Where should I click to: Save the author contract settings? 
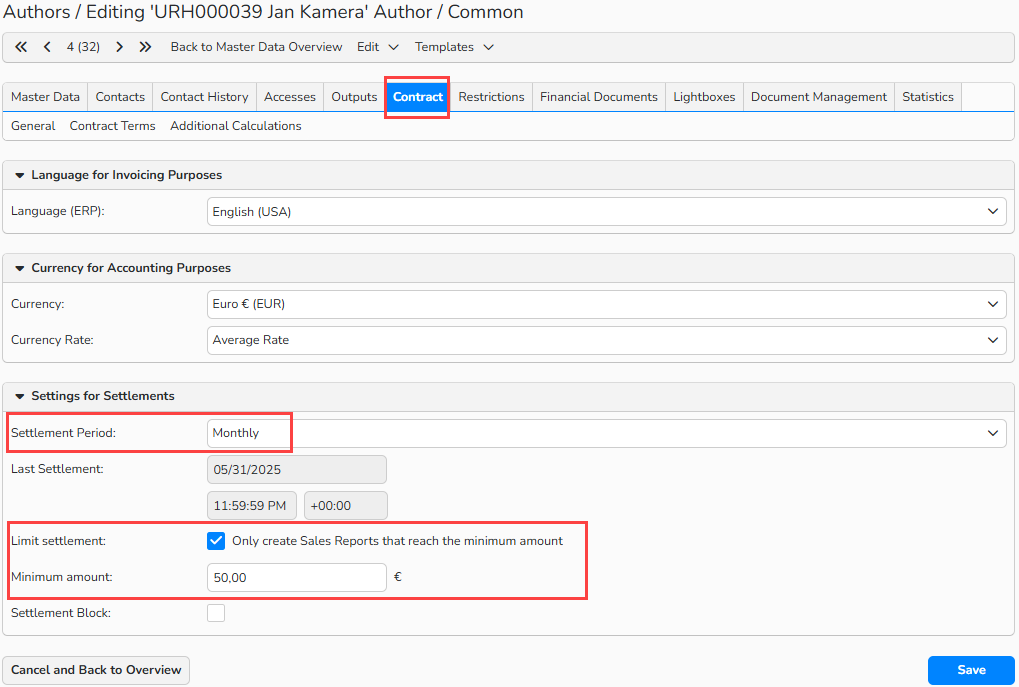(x=971, y=670)
